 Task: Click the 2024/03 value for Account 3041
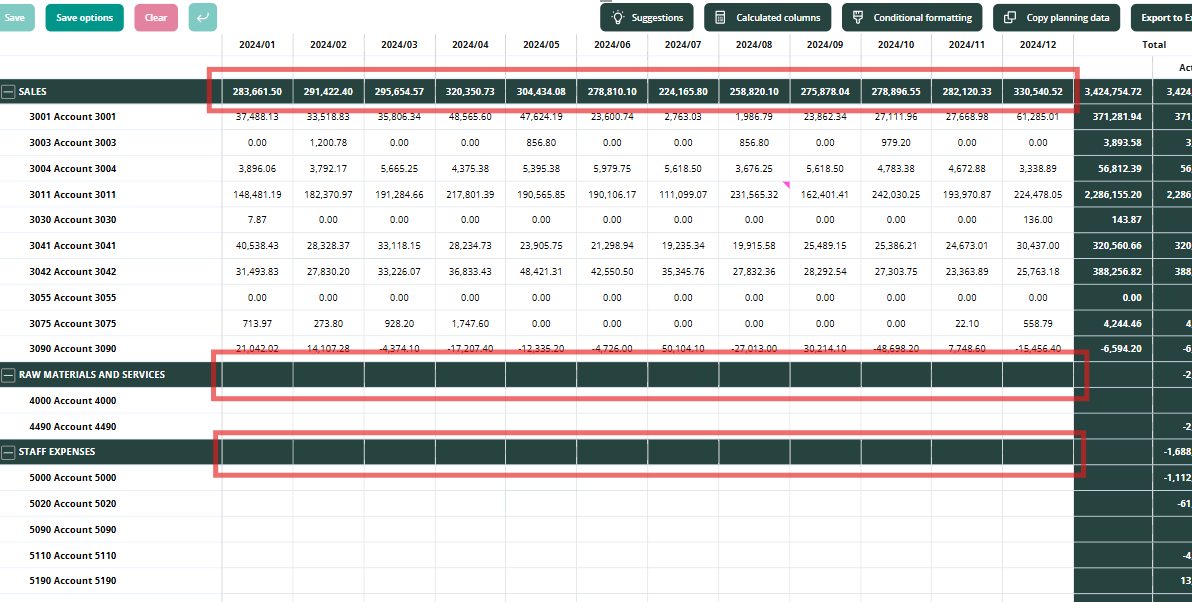click(399, 246)
